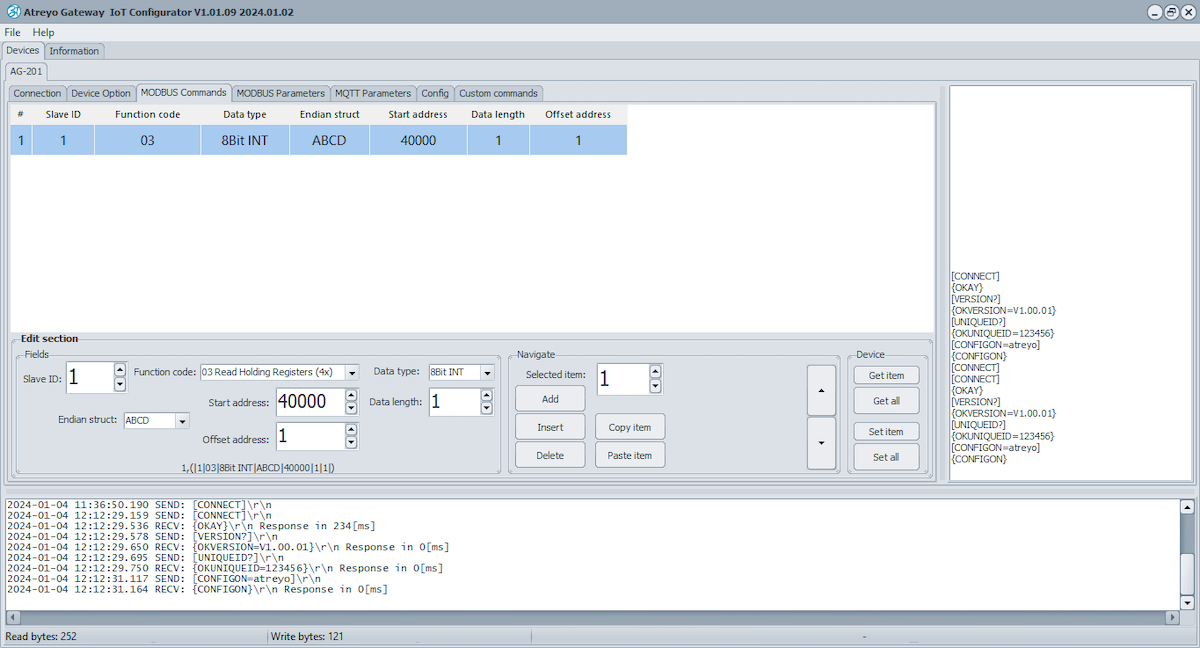Viewport: 1200px width, 648px height.
Task: Click the Data length input field
Action: click(x=454, y=402)
